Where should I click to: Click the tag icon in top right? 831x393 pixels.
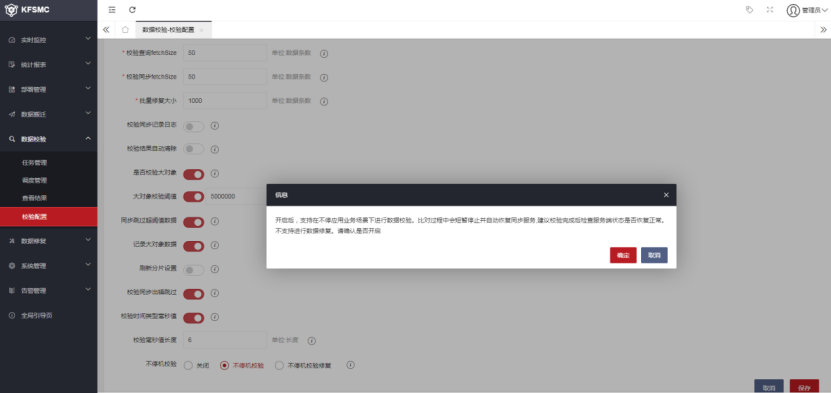pos(749,10)
